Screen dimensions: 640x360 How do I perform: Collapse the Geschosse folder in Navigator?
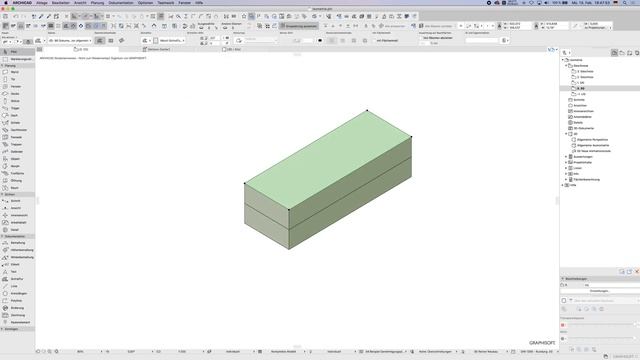click(566, 65)
